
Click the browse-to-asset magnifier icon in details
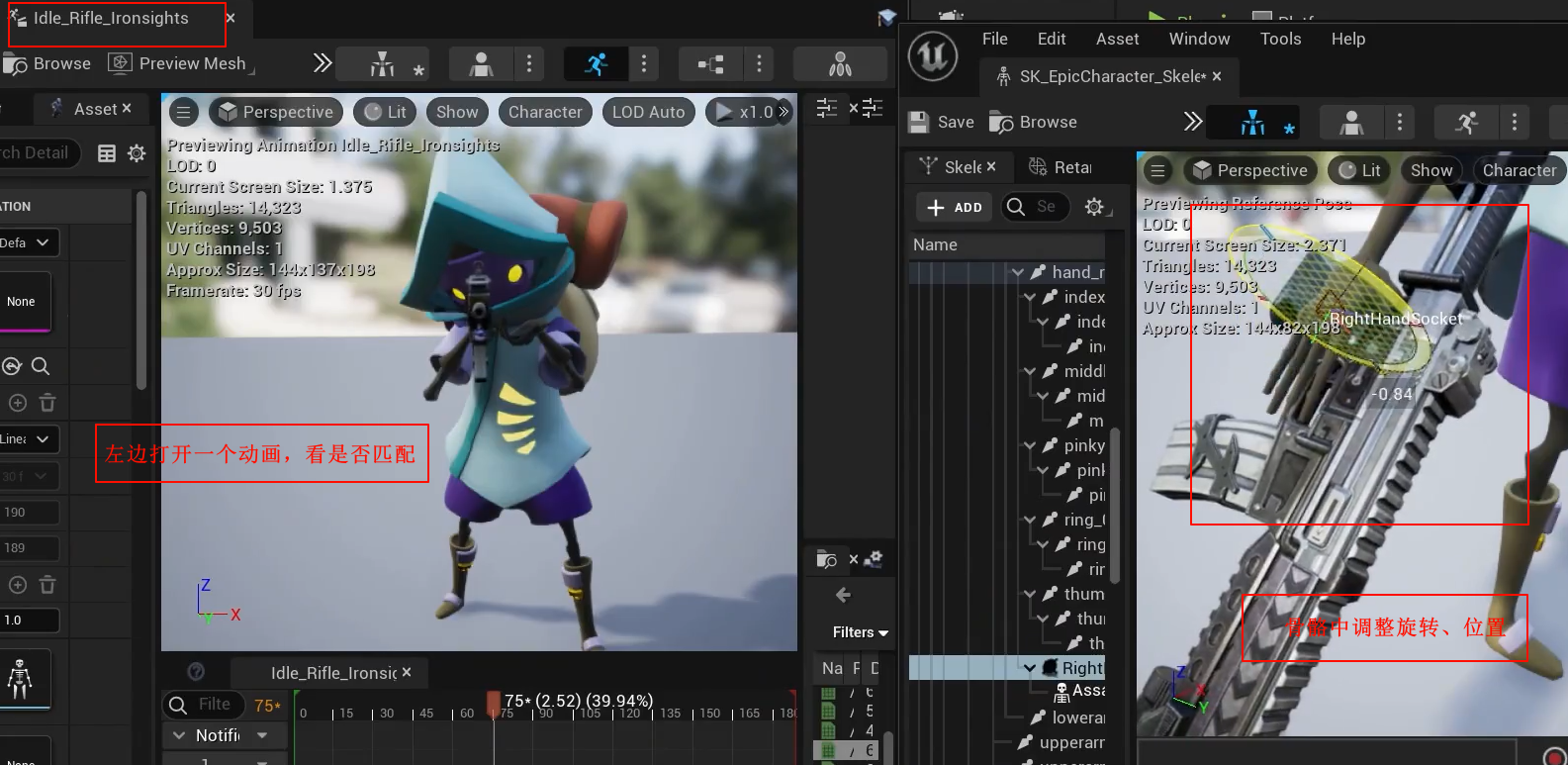(x=41, y=366)
